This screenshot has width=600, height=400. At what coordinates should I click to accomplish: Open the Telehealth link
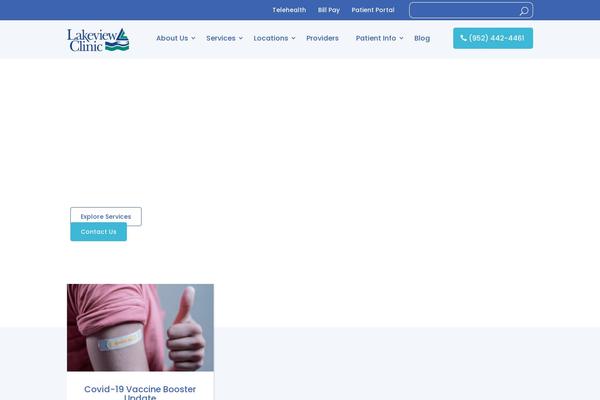(x=289, y=10)
